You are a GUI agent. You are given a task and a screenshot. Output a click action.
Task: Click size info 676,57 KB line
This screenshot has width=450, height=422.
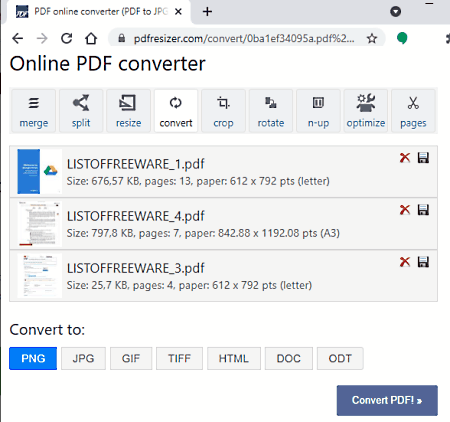(198, 181)
